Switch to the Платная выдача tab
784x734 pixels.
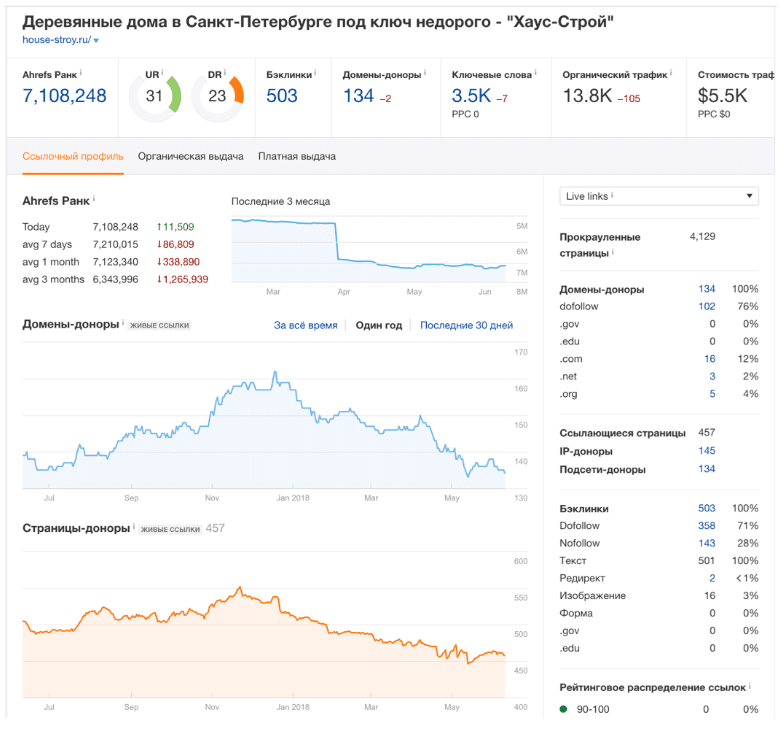click(296, 156)
